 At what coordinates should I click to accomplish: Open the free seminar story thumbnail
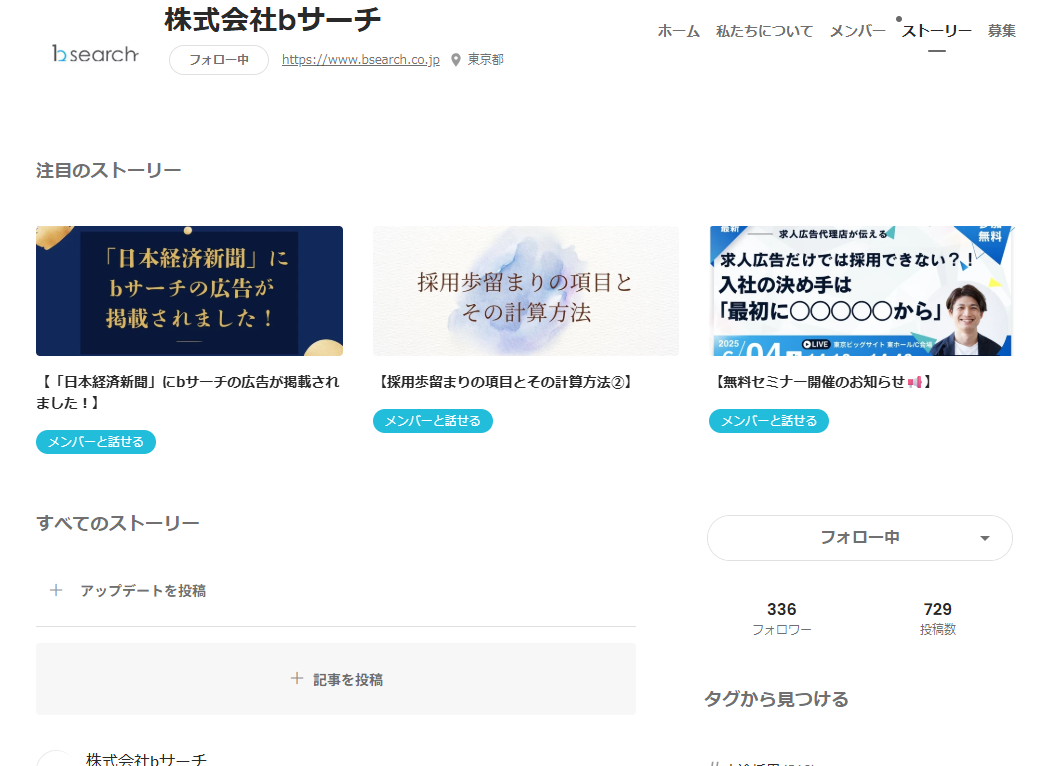[x=861, y=291]
